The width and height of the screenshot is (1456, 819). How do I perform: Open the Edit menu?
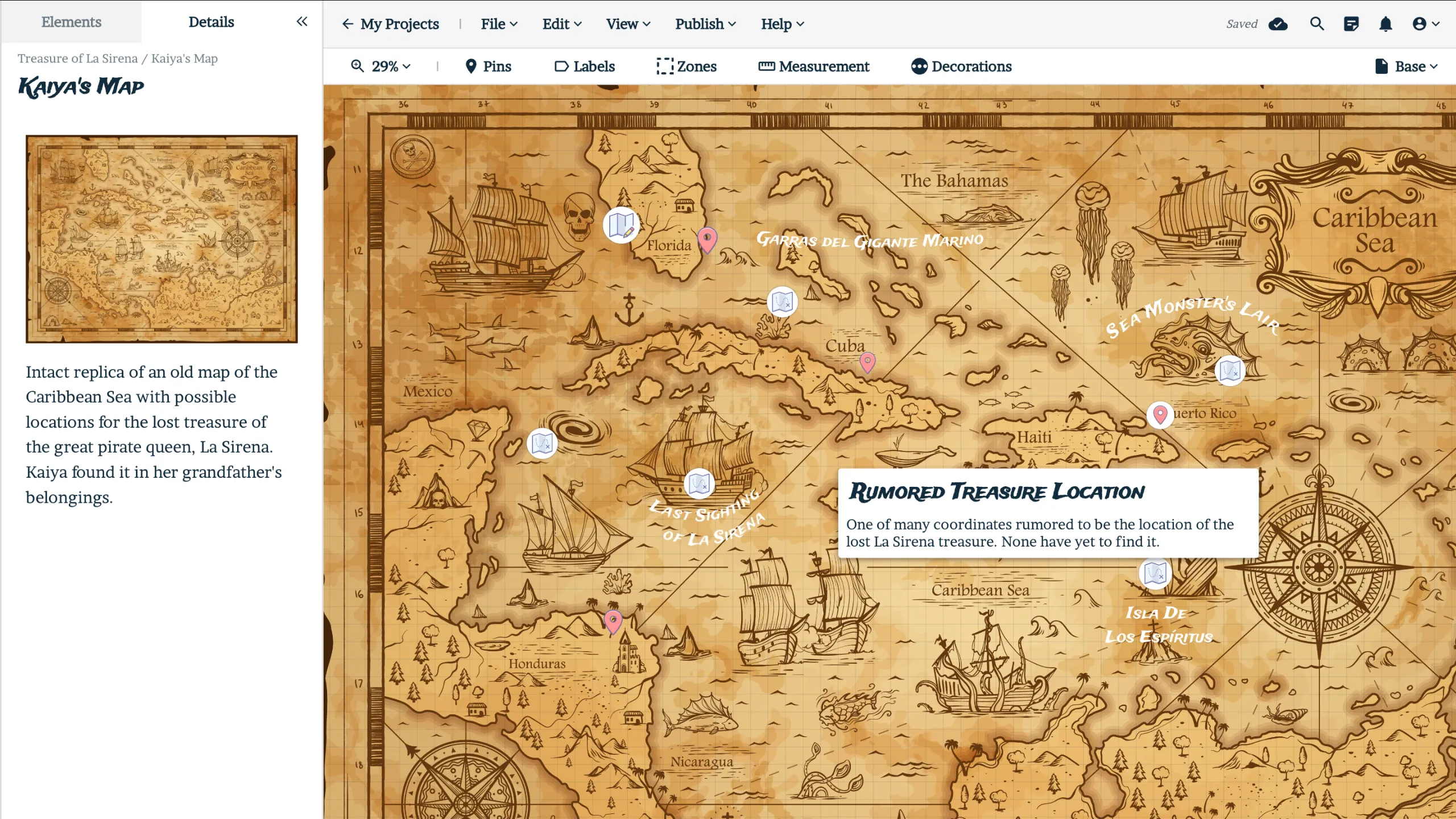coord(562,24)
